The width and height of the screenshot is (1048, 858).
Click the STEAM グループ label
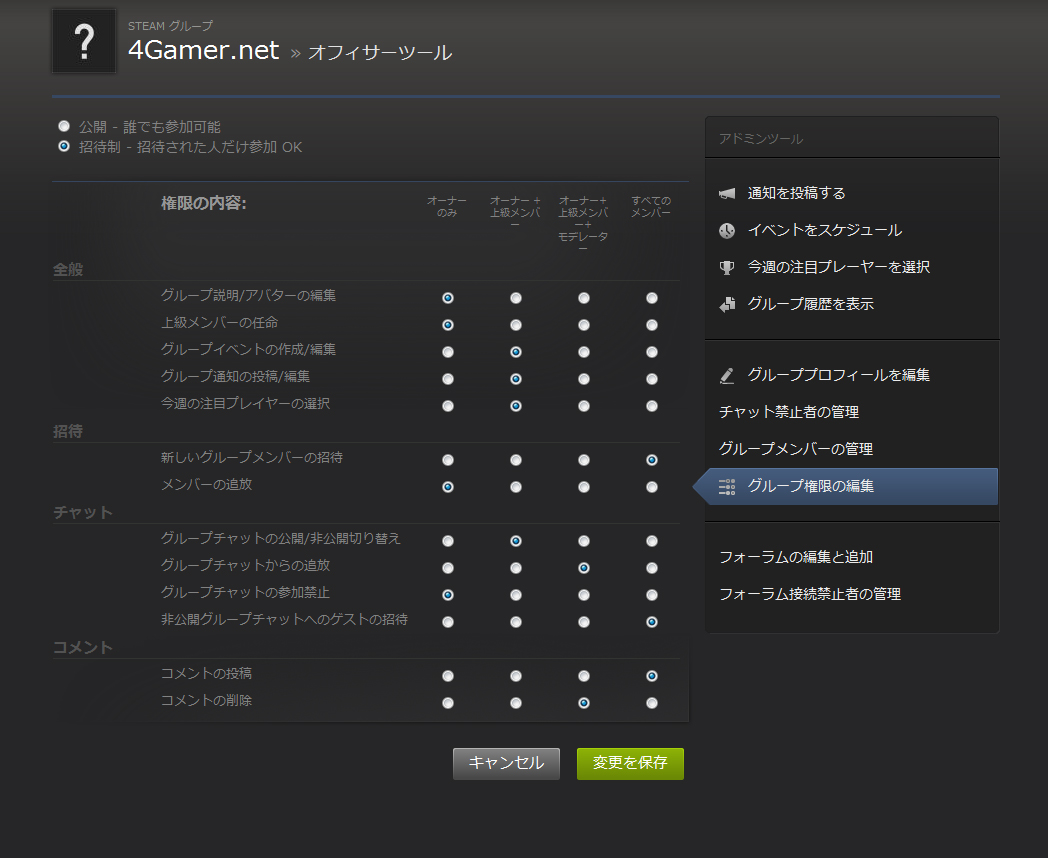[170, 26]
